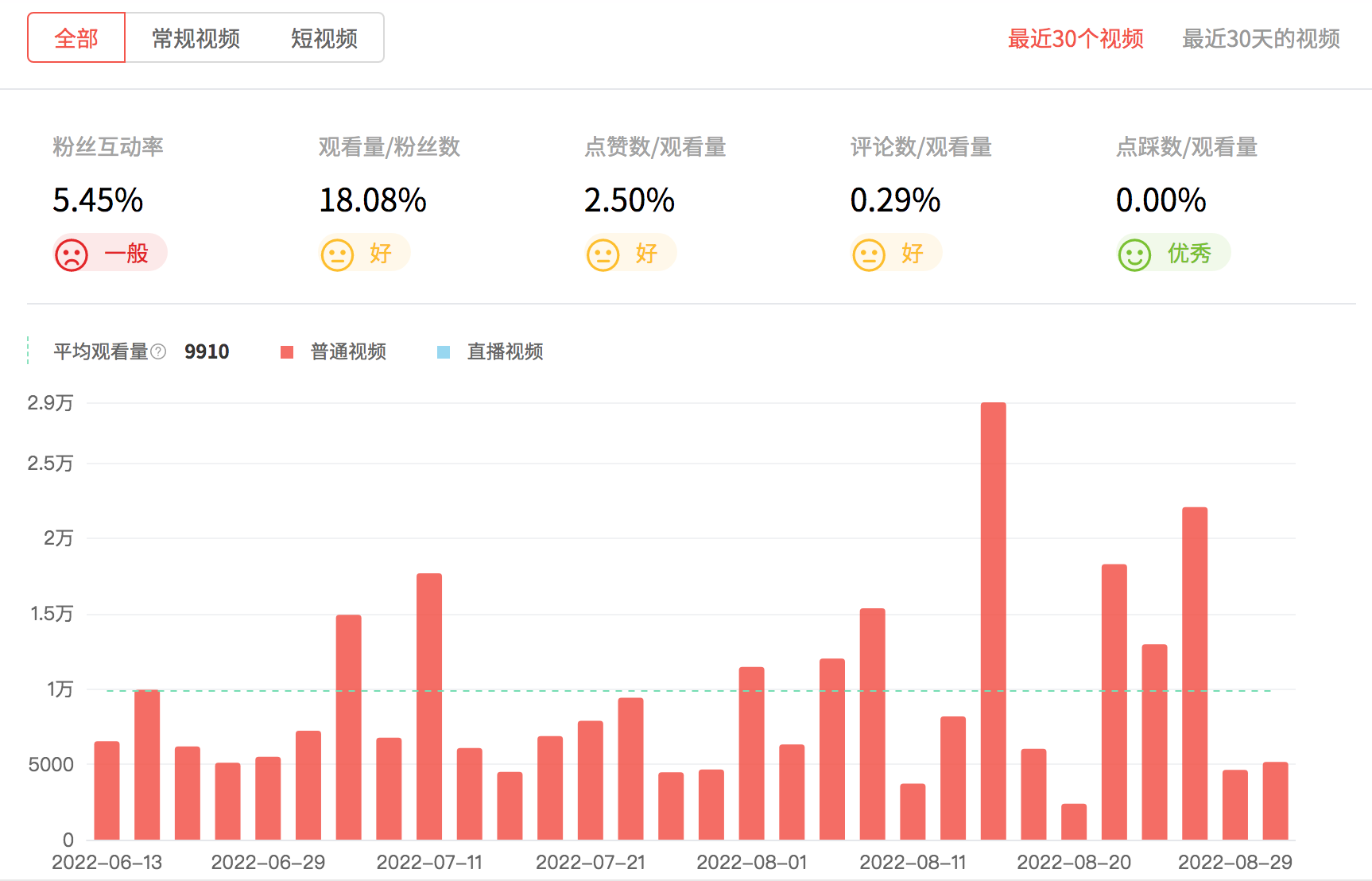1372x881 pixels.
Task: Toggle 普通视频 legend red square
Action: 287,352
